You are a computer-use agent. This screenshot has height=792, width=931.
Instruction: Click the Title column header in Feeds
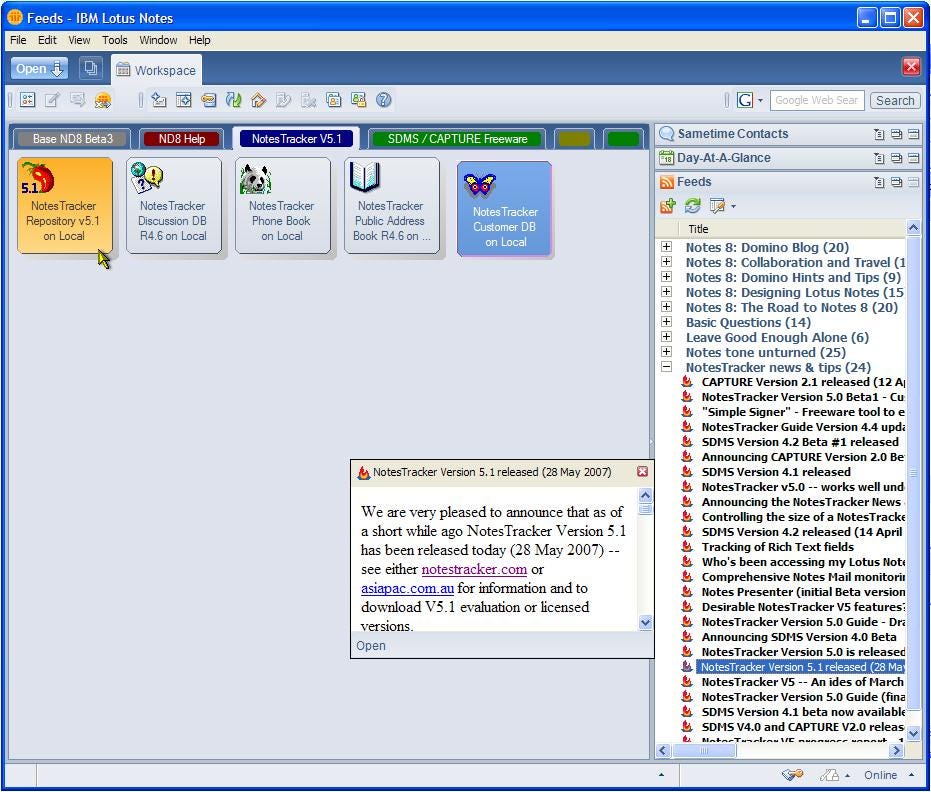791,229
